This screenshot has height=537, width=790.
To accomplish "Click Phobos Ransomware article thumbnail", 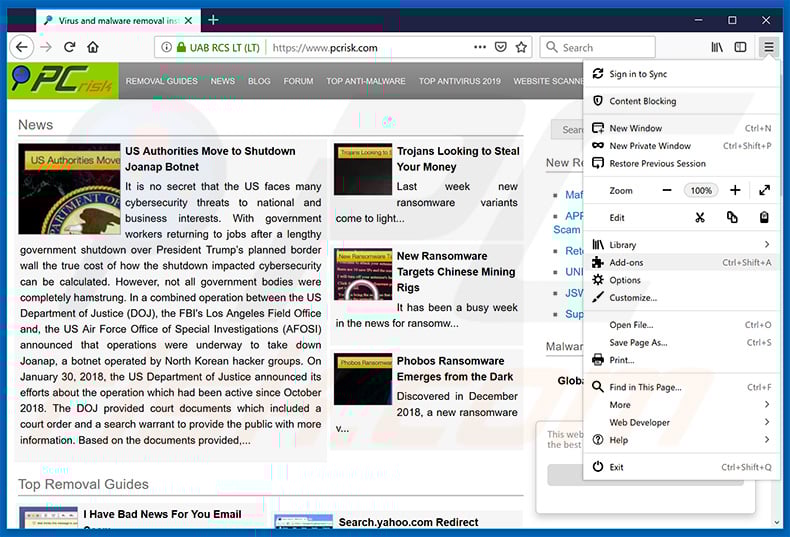I will pyautogui.click(x=363, y=379).
